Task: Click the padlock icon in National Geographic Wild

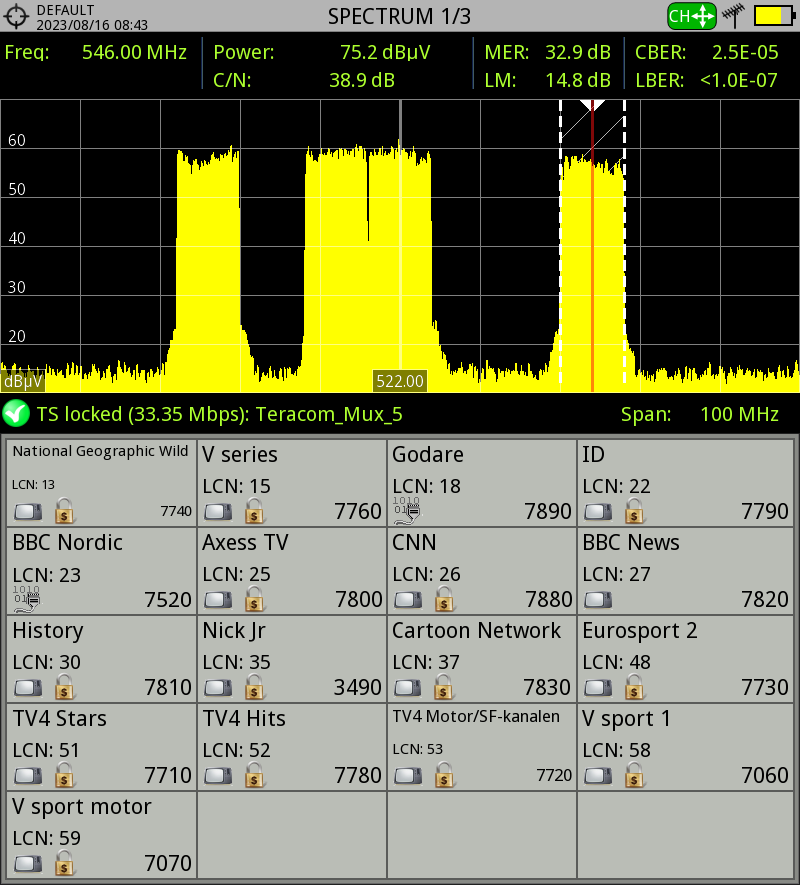Action: 64,510
